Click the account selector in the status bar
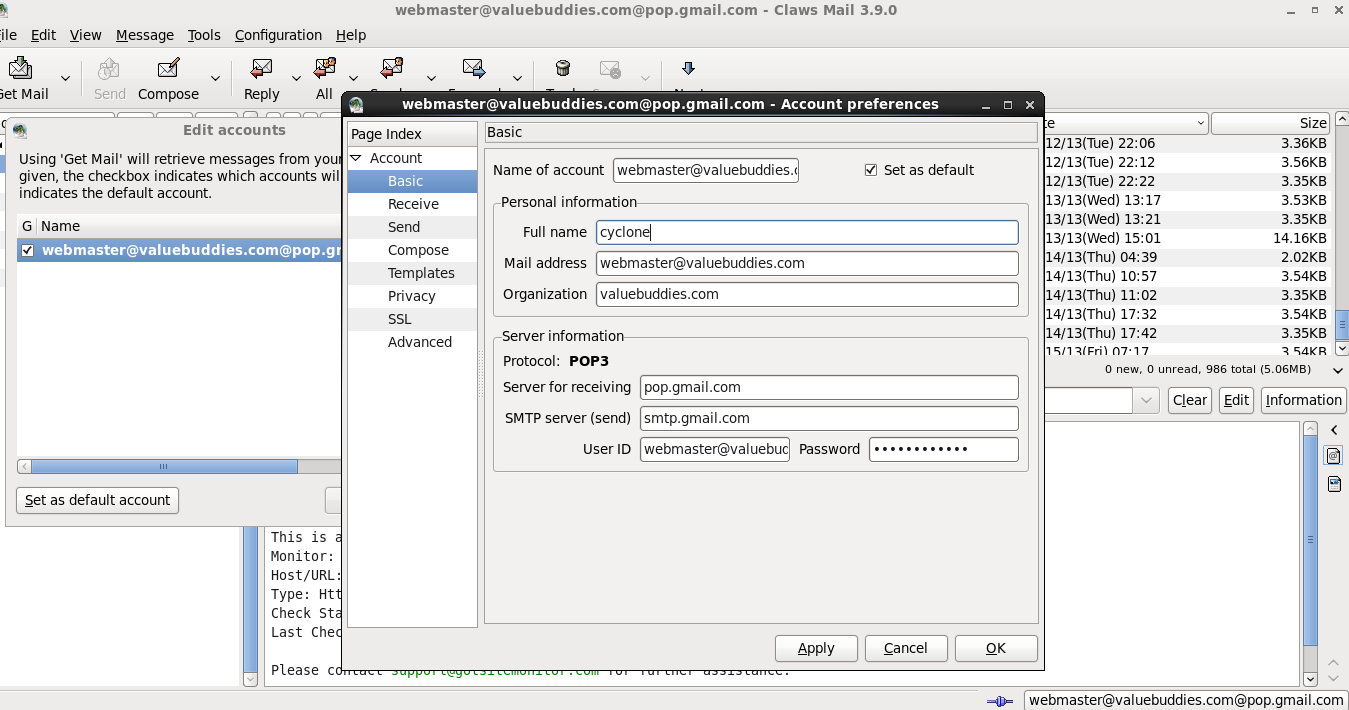The height and width of the screenshot is (710, 1349). click(x=1186, y=701)
